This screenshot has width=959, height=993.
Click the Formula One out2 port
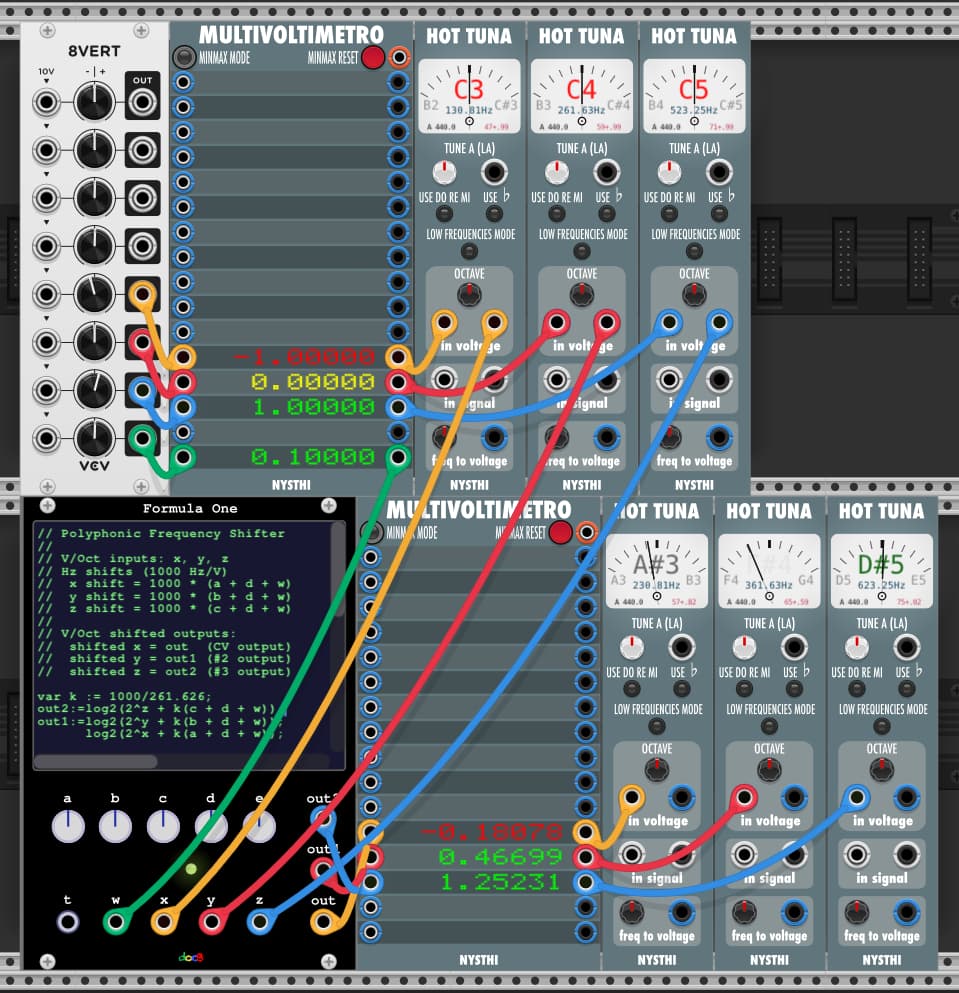click(x=323, y=819)
